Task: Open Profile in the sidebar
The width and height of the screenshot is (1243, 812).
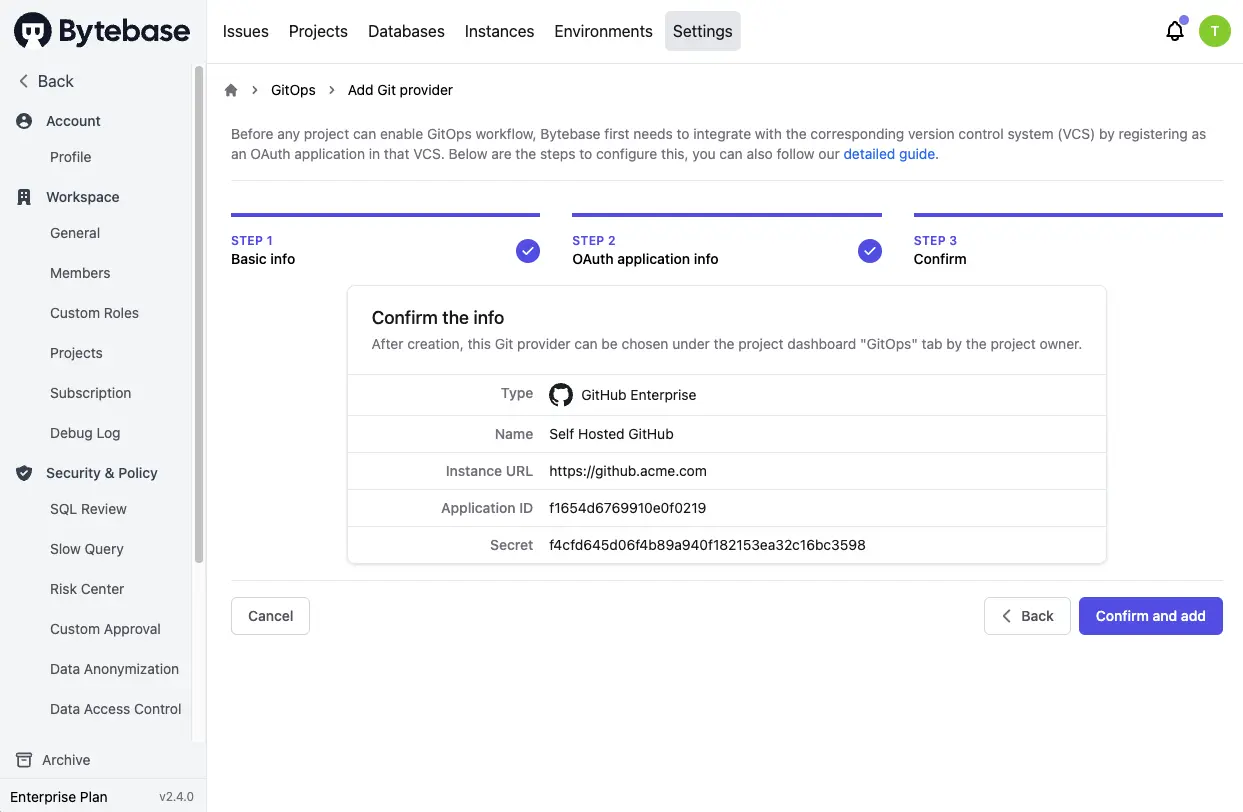Action: click(70, 157)
